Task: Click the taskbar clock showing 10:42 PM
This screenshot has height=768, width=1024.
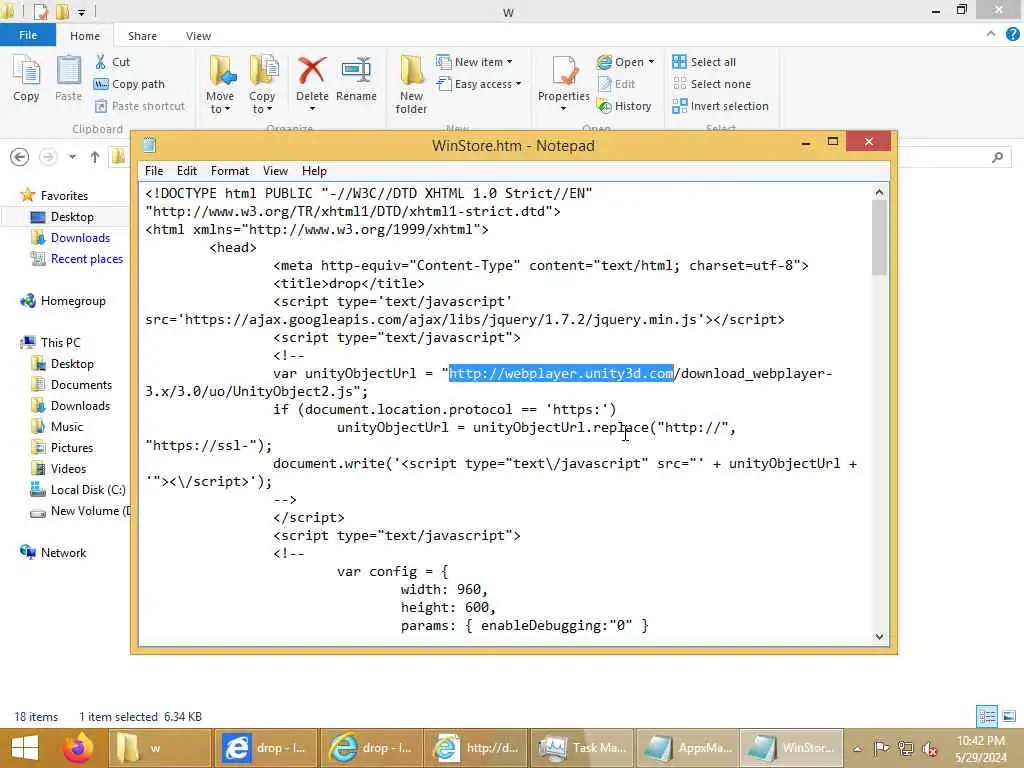Action: tap(980, 748)
